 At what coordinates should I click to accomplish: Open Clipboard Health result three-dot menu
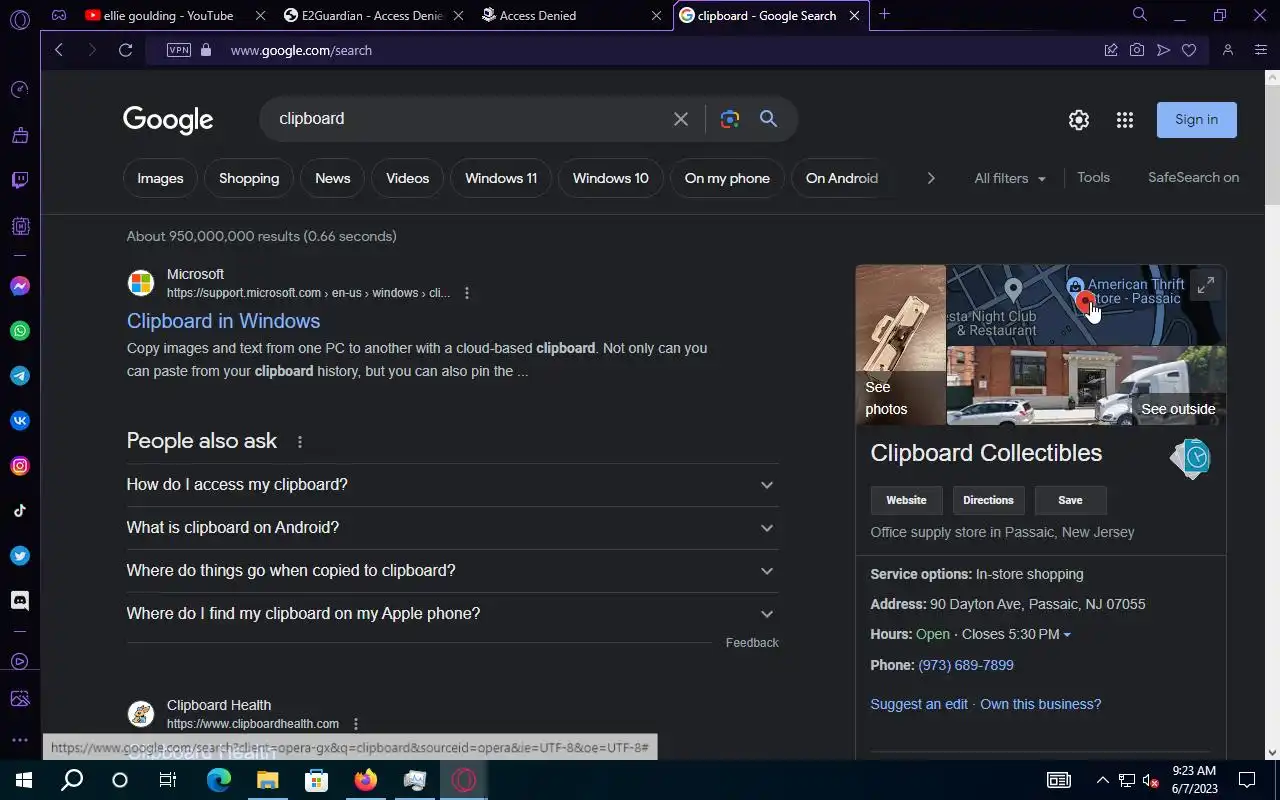coord(356,724)
